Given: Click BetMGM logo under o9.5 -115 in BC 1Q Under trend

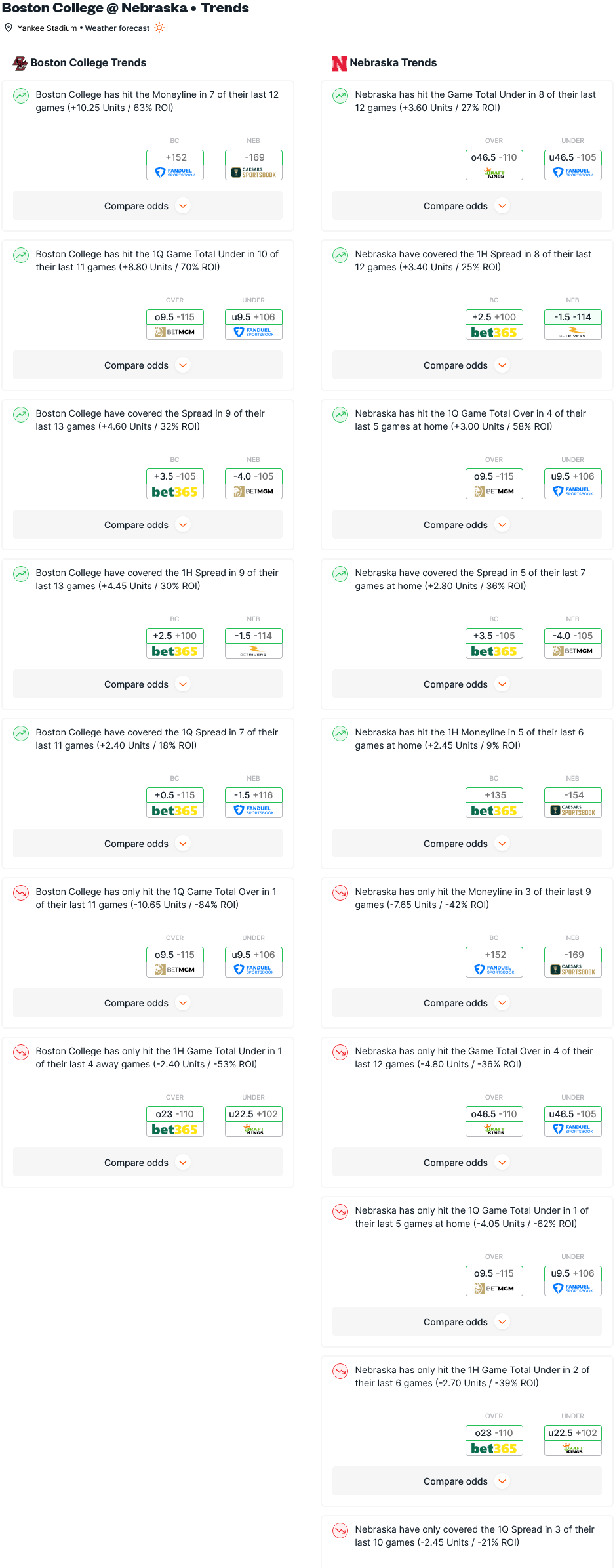Looking at the screenshot, I should pyautogui.click(x=175, y=332).
